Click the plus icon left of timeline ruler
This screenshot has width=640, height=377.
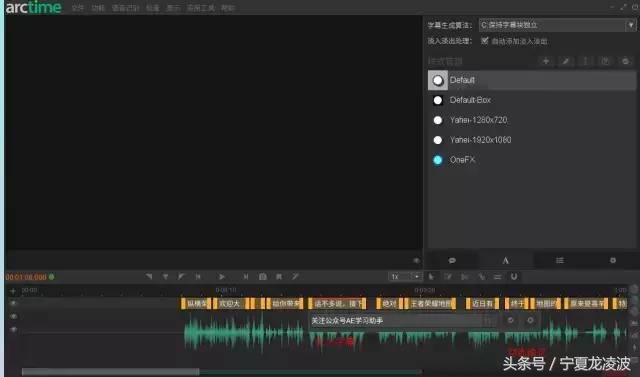point(13,291)
